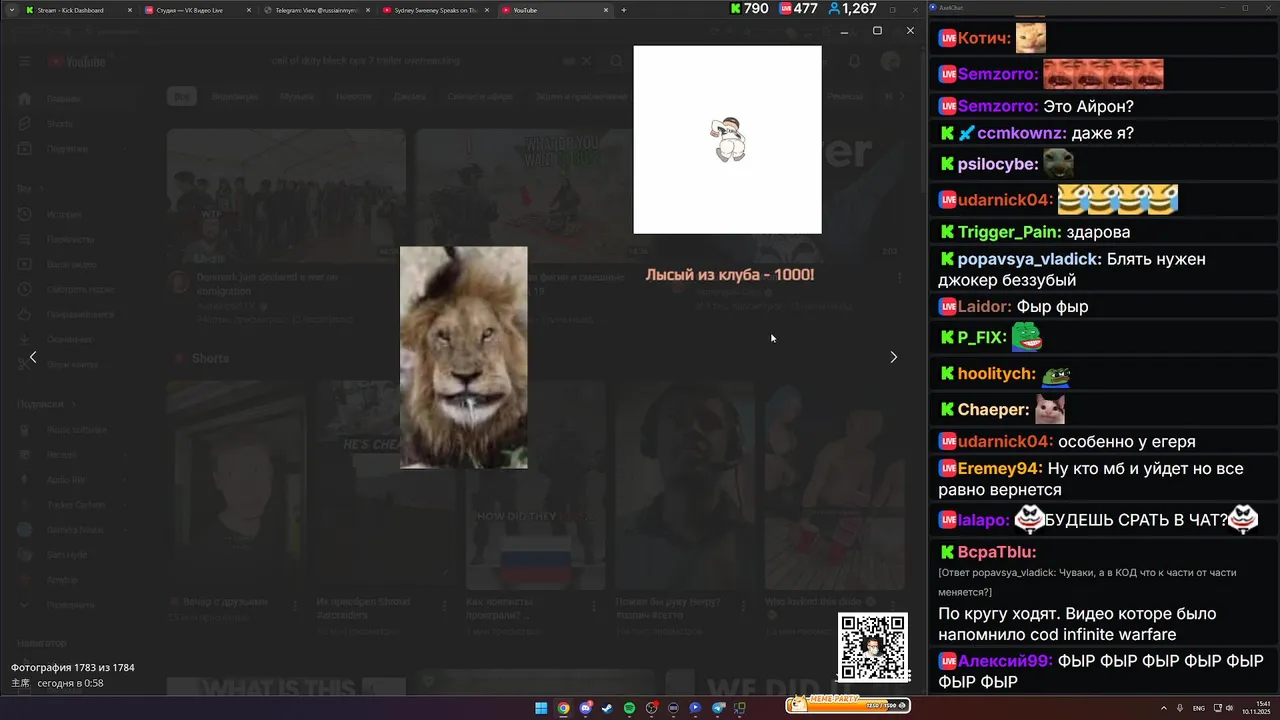Click username 'Trigger_Pain' in chat
The image size is (1280, 720).
click(1009, 232)
